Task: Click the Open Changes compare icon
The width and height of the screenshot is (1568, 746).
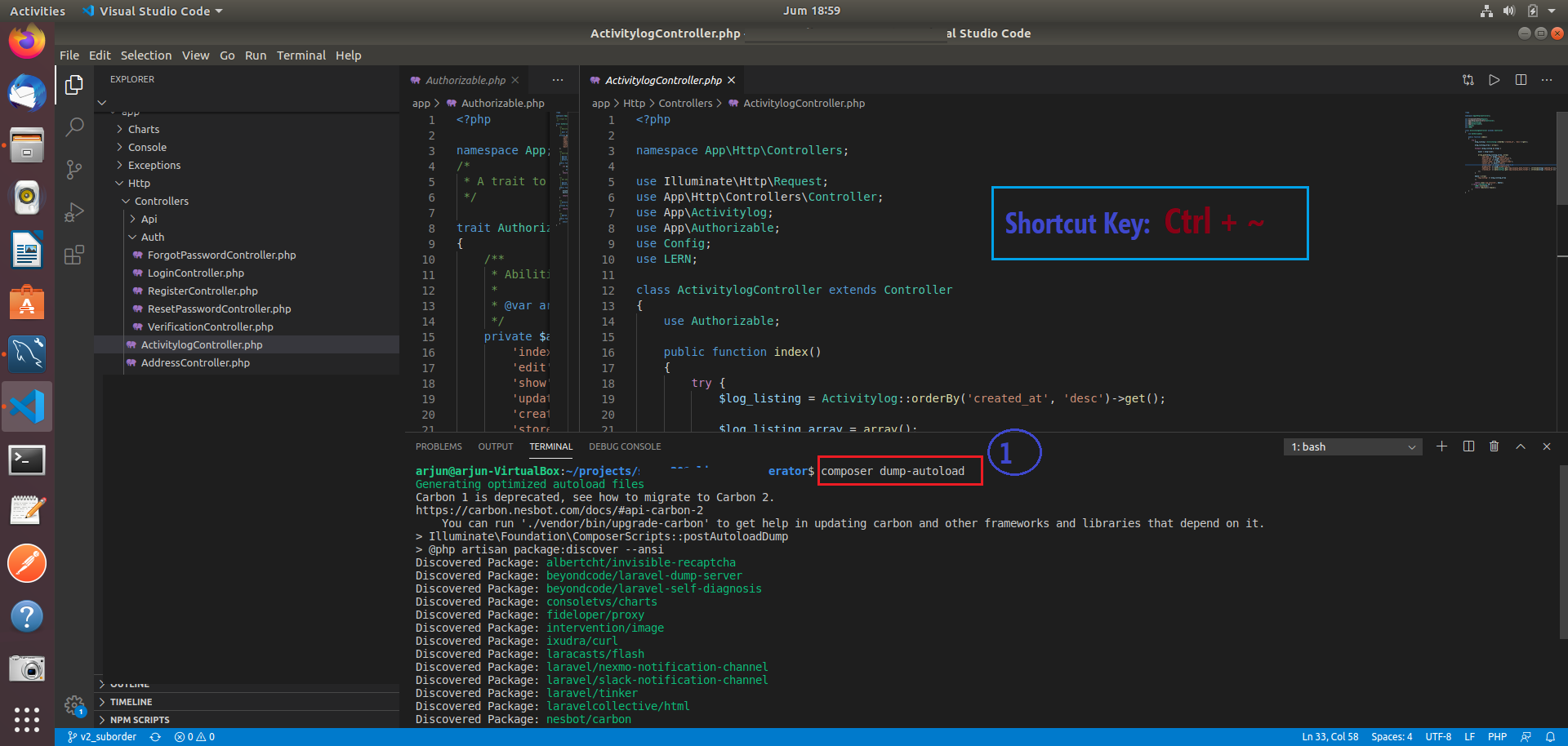Action: [x=1468, y=80]
